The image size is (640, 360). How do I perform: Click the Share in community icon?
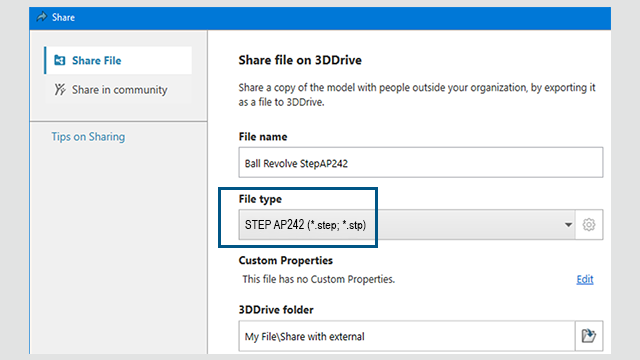60,89
